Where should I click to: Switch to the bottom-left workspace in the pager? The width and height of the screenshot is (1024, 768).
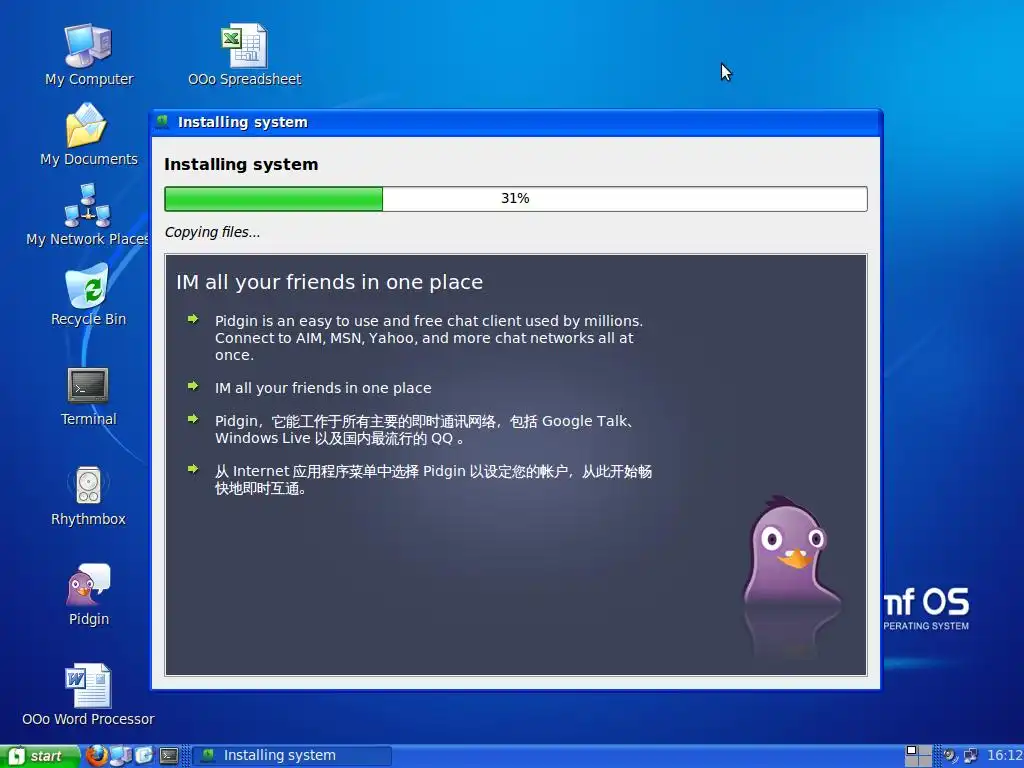tap(912, 761)
